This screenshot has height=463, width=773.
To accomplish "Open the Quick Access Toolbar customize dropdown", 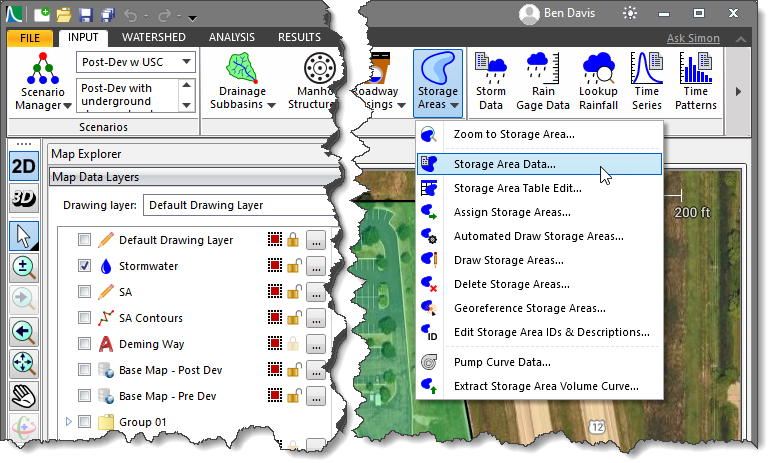I will click(193, 19).
